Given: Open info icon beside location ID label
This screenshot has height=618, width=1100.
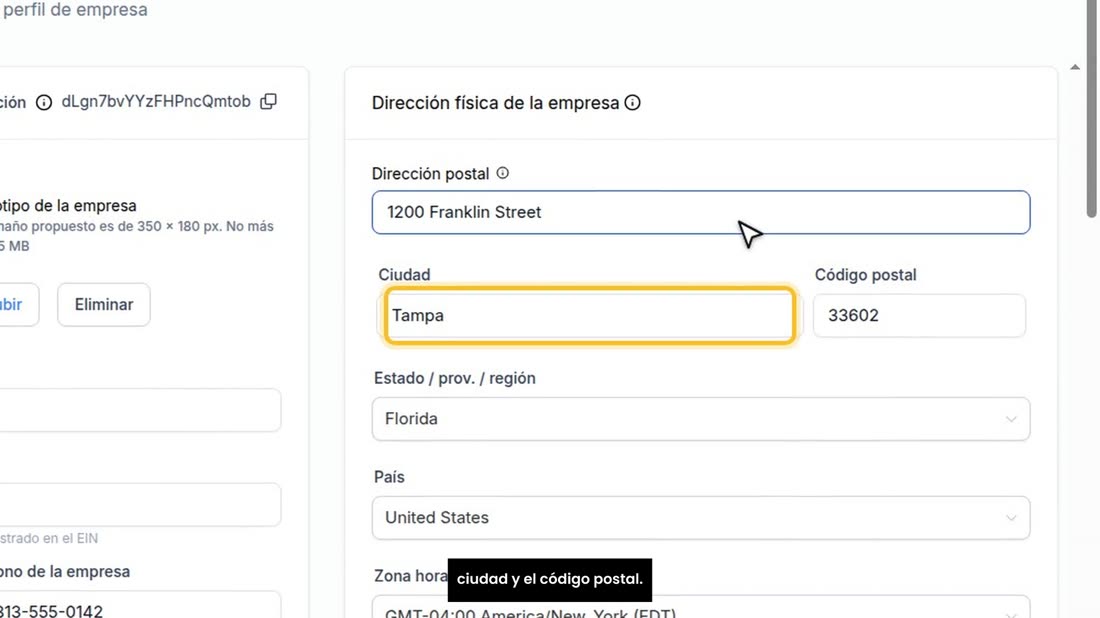Looking at the screenshot, I should [x=43, y=102].
